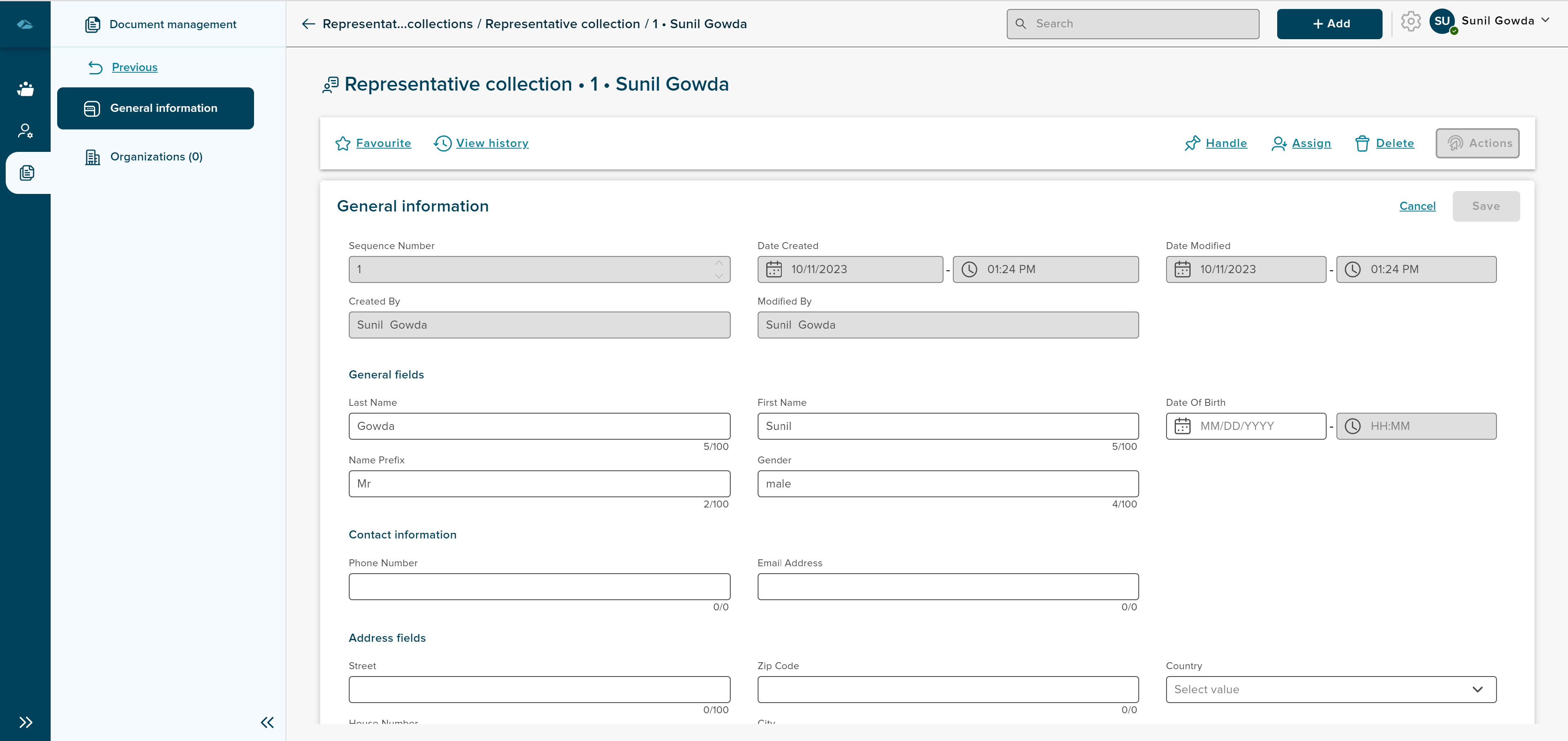Screen dimensions: 1568x741
Task: Collapse the navigation panel with double chevron
Action: (x=267, y=722)
